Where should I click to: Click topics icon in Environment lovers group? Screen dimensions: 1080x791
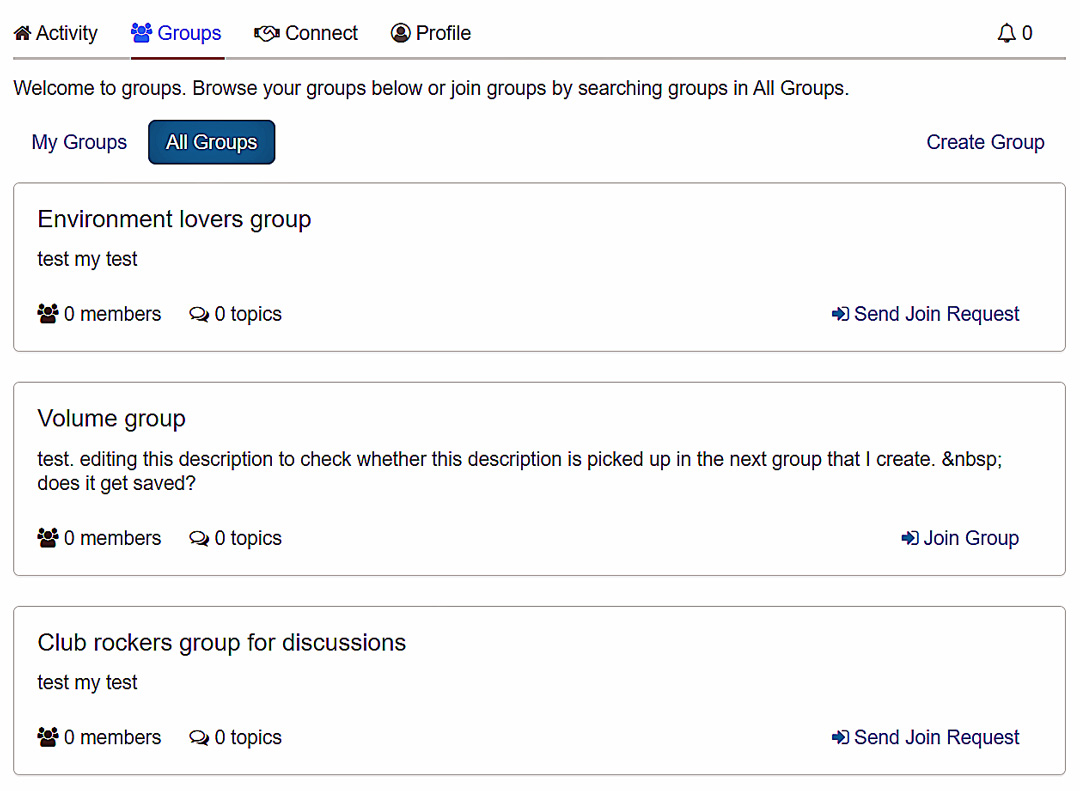tap(199, 314)
